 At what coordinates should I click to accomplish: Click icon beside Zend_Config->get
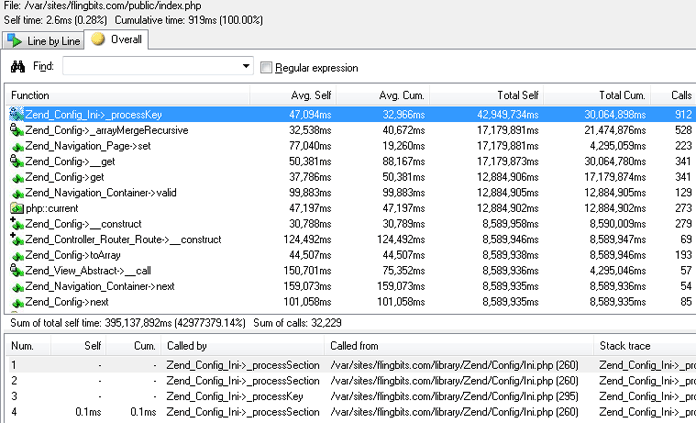(x=18, y=178)
